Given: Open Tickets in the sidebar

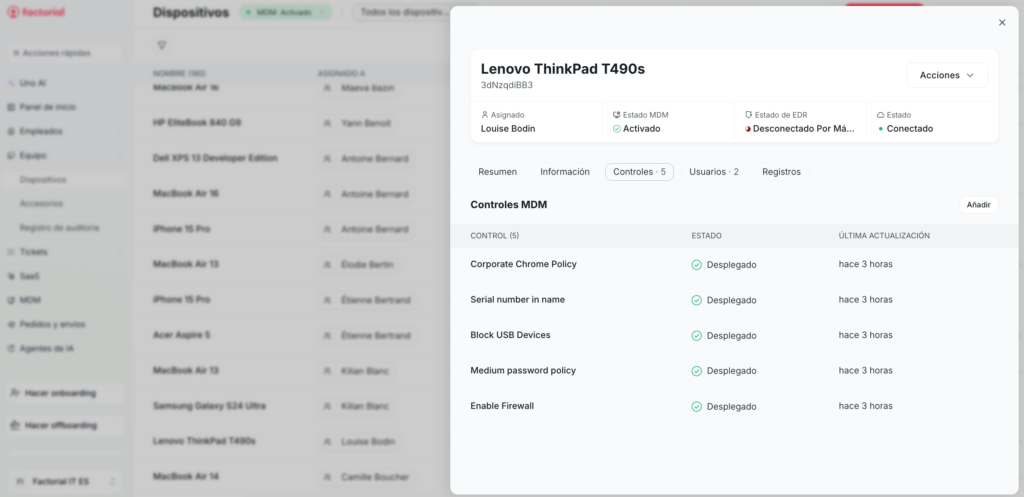Looking at the screenshot, I should point(33,252).
